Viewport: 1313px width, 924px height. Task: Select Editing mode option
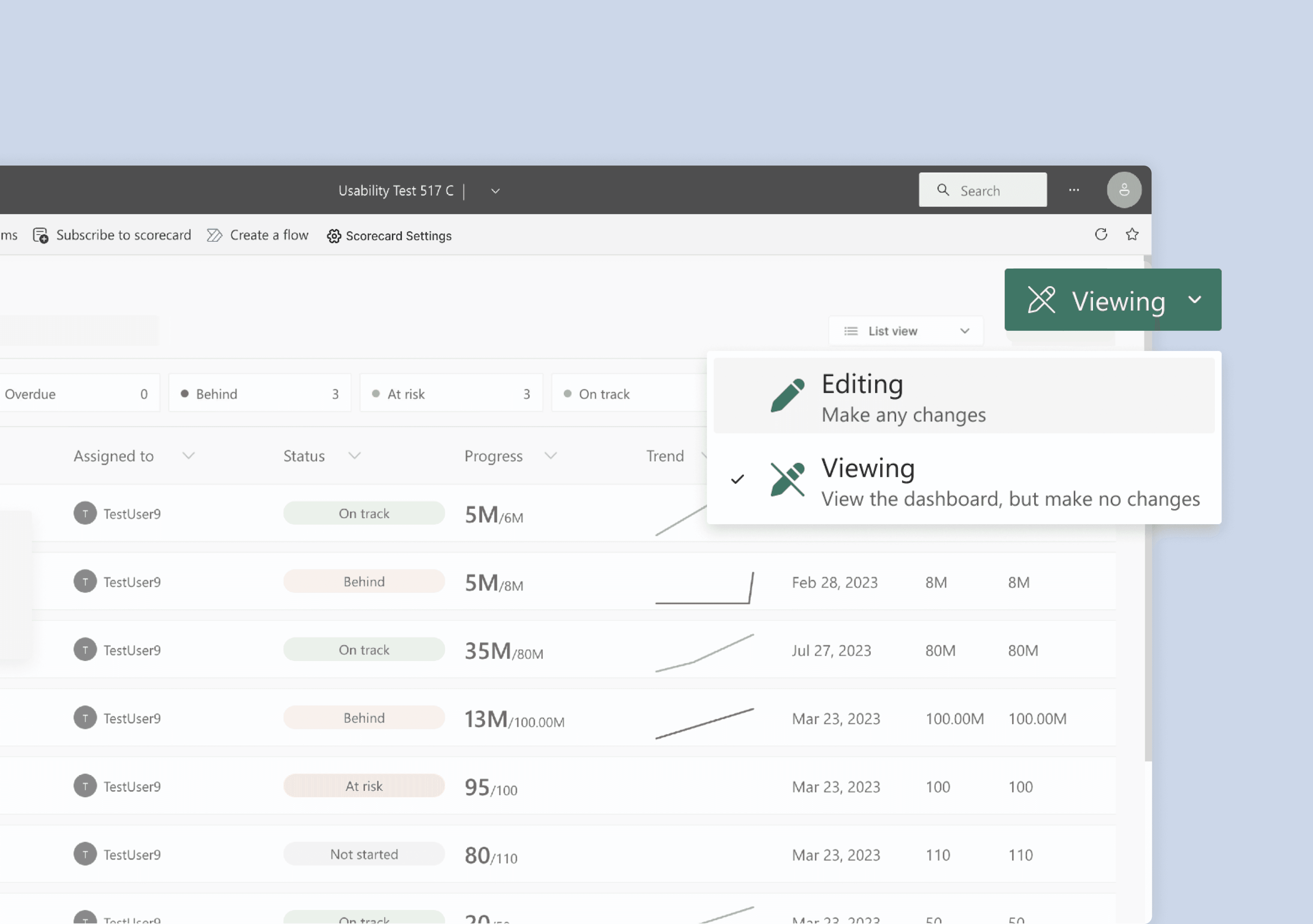[964, 396]
